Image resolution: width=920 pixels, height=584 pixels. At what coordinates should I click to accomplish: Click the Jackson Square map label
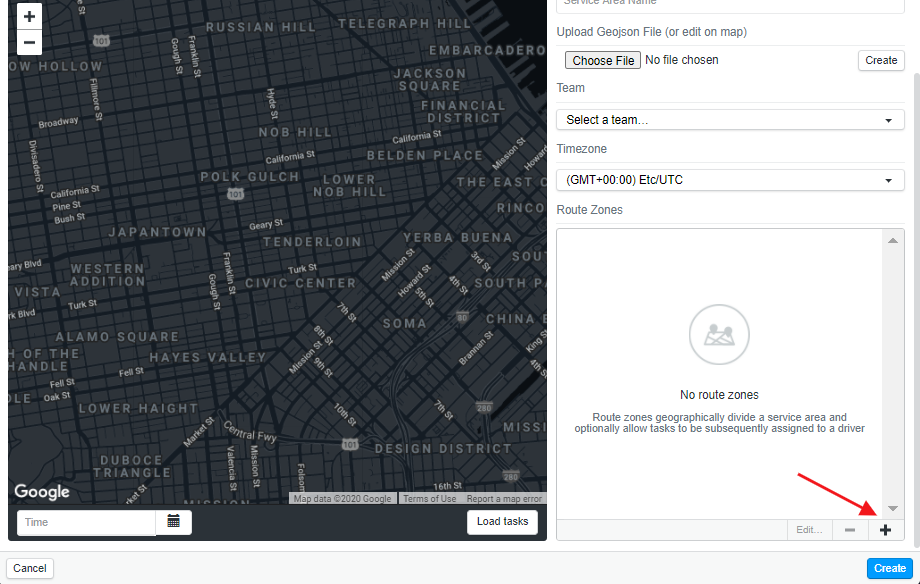(429, 80)
